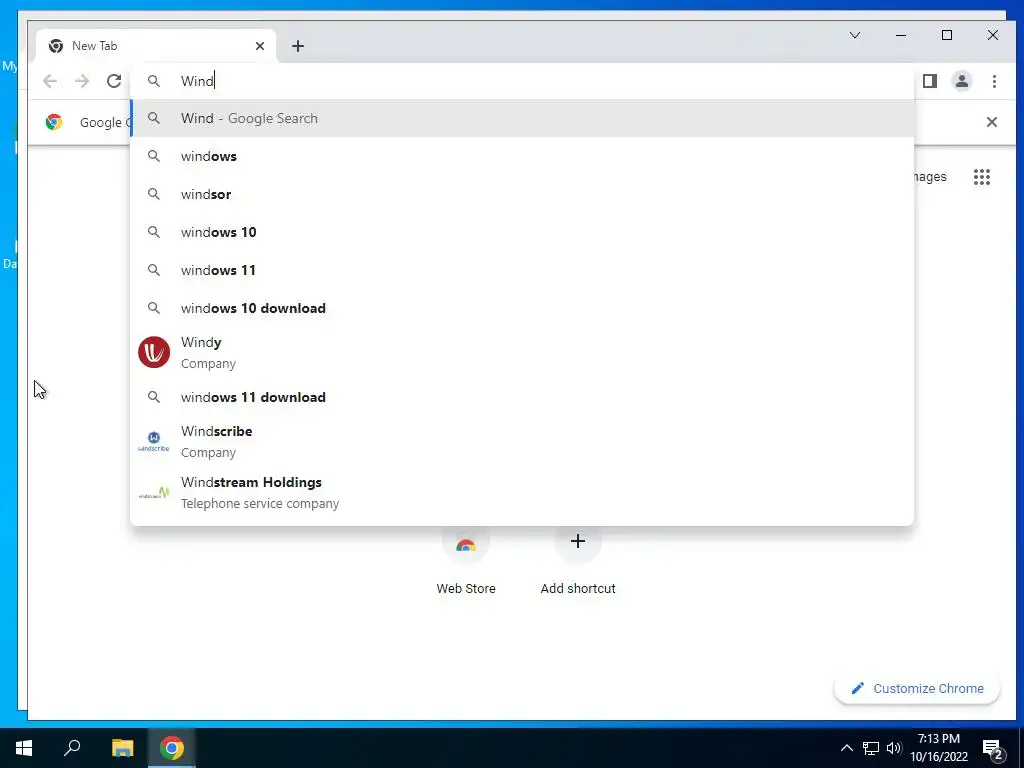The image size is (1024, 768).
Task: Pick 'windows 10' suggestion
Action: point(522,232)
